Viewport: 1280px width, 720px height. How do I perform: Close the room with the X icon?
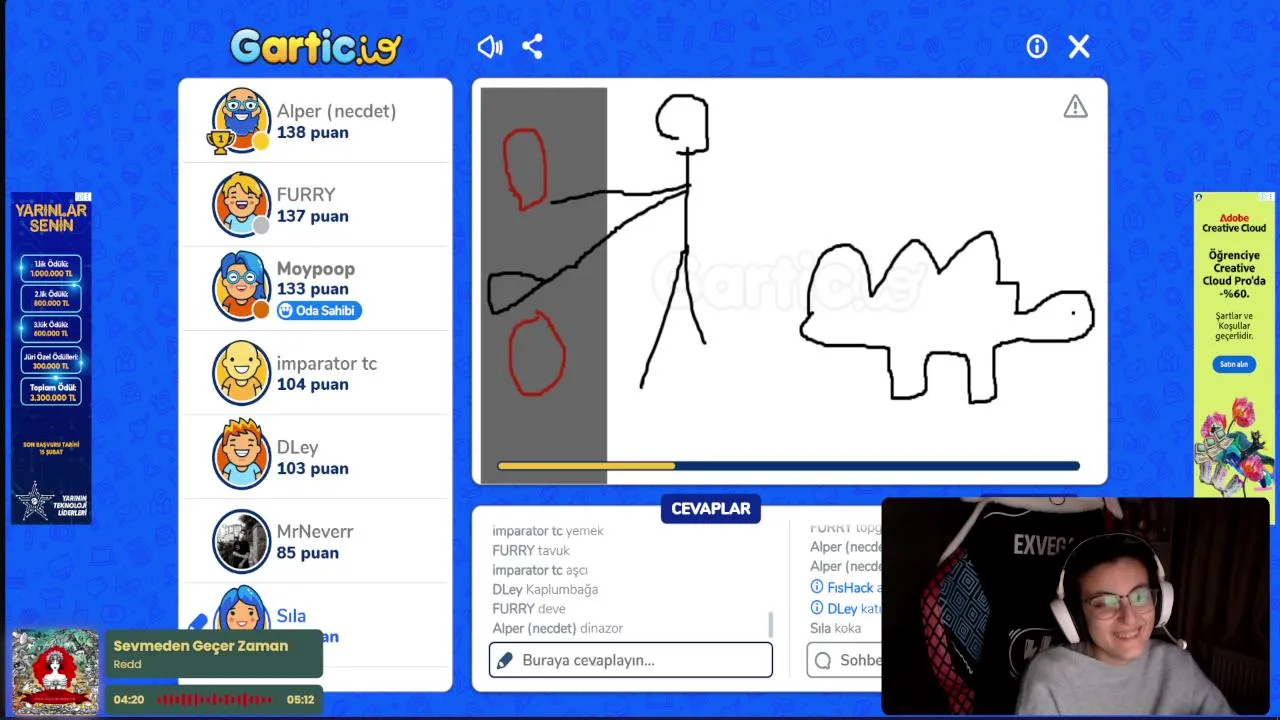click(x=1079, y=46)
